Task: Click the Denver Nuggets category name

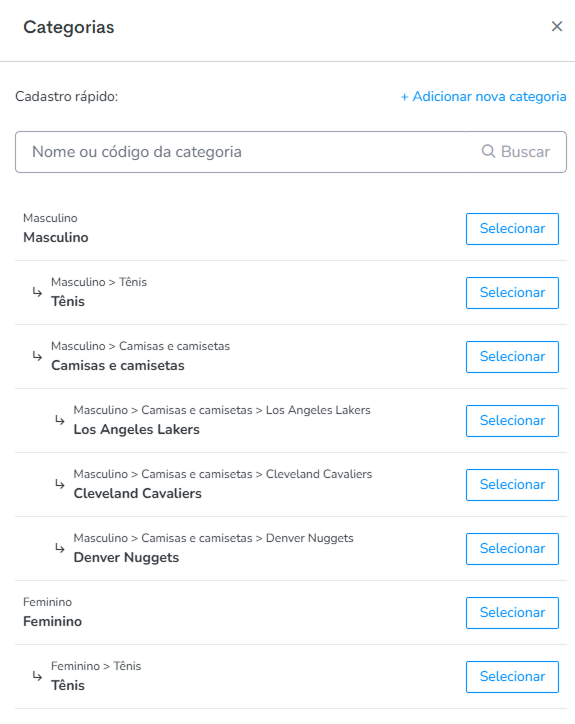Action: (126, 557)
